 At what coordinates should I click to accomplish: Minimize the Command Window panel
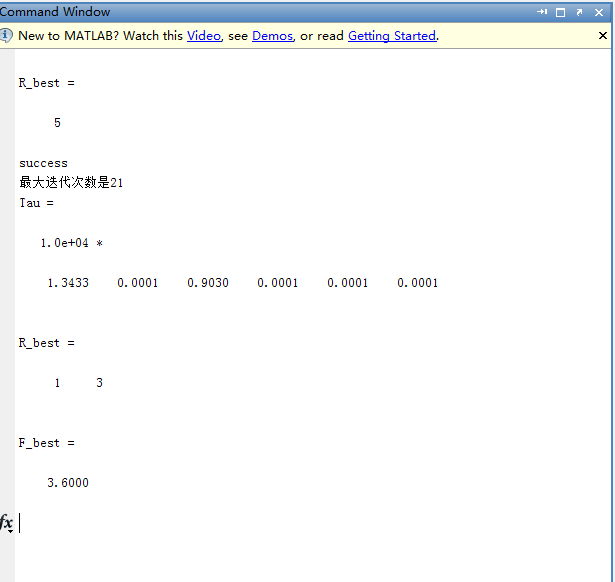pyautogui.click(x=542, y=12)
